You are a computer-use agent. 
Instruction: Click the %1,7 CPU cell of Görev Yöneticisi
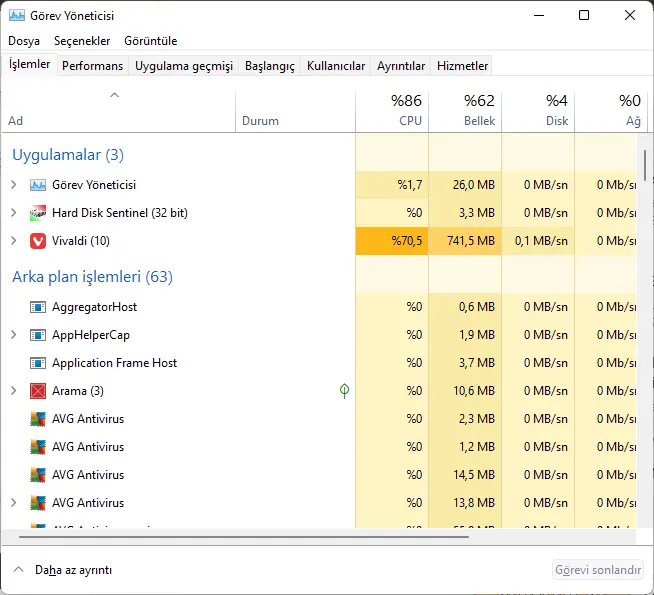tap(392, 185)
